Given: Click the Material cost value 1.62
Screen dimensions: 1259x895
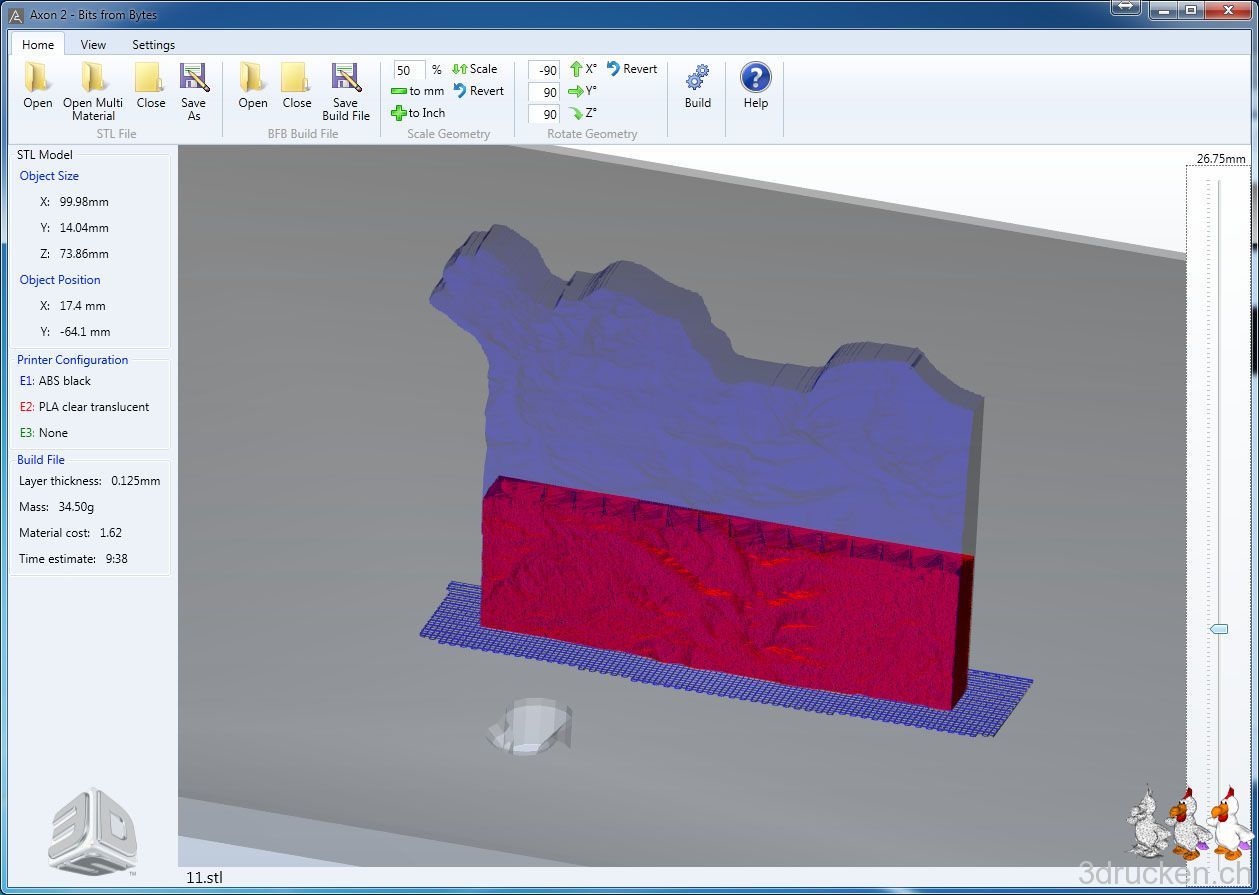Looking at the screenshot, I should coord(111,533).
